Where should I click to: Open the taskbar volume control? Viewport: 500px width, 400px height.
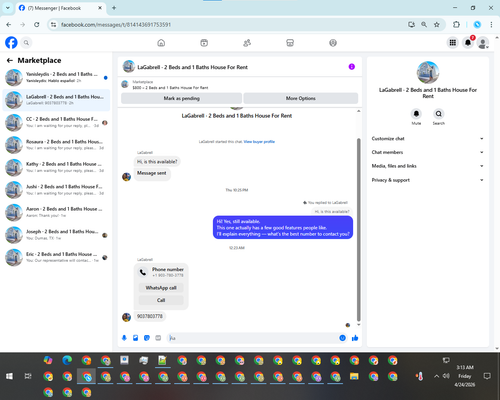pyautogui.click(x=446, y=376)
